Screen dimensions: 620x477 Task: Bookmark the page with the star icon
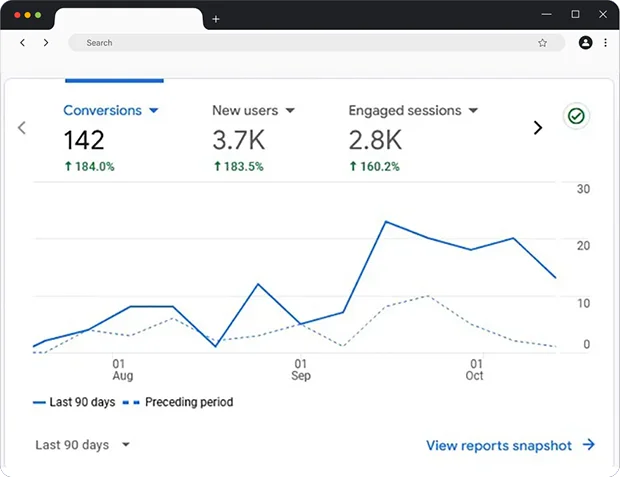point(542,43)
